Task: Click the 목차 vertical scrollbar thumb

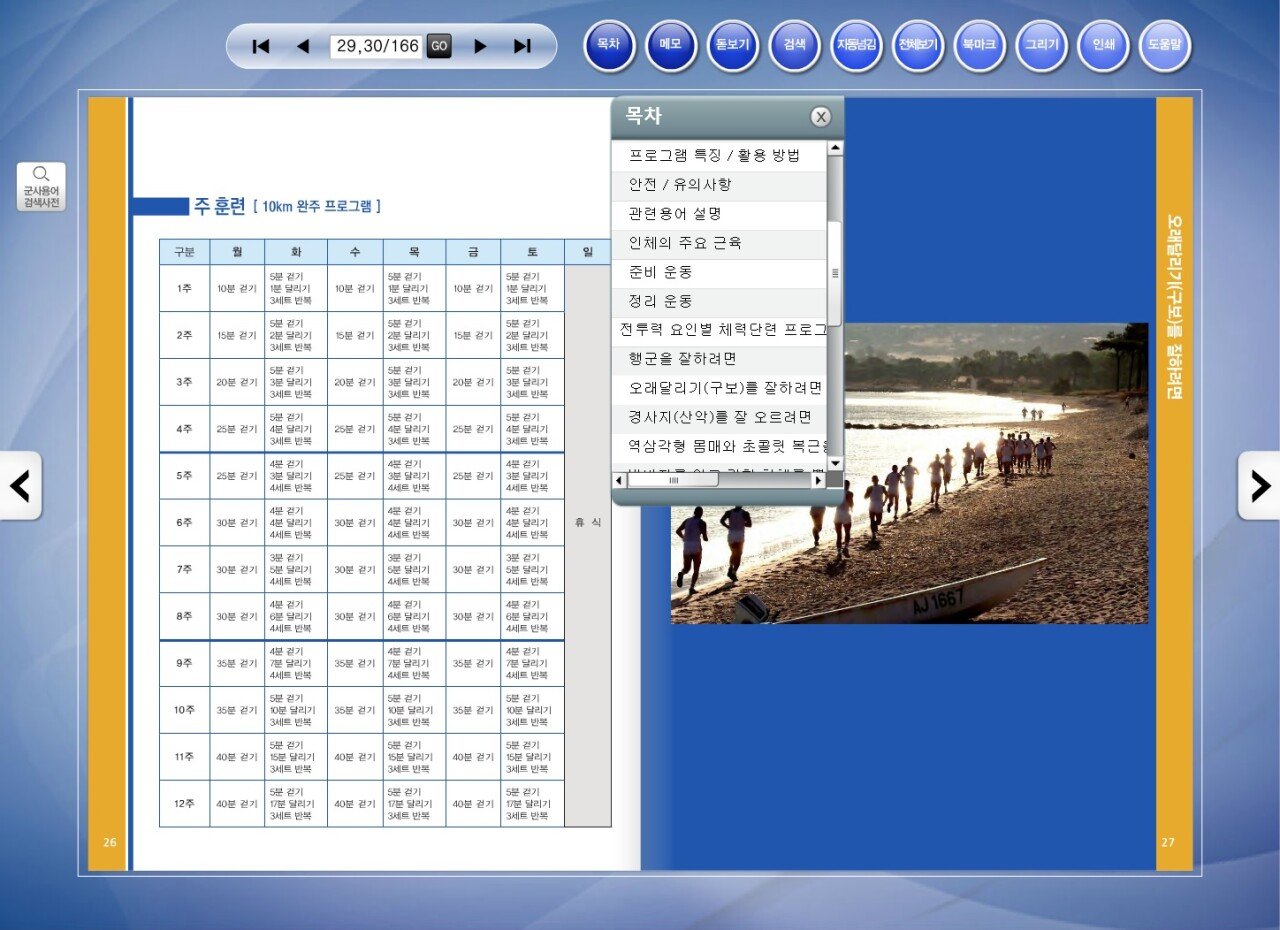Action: click(835, 273)
